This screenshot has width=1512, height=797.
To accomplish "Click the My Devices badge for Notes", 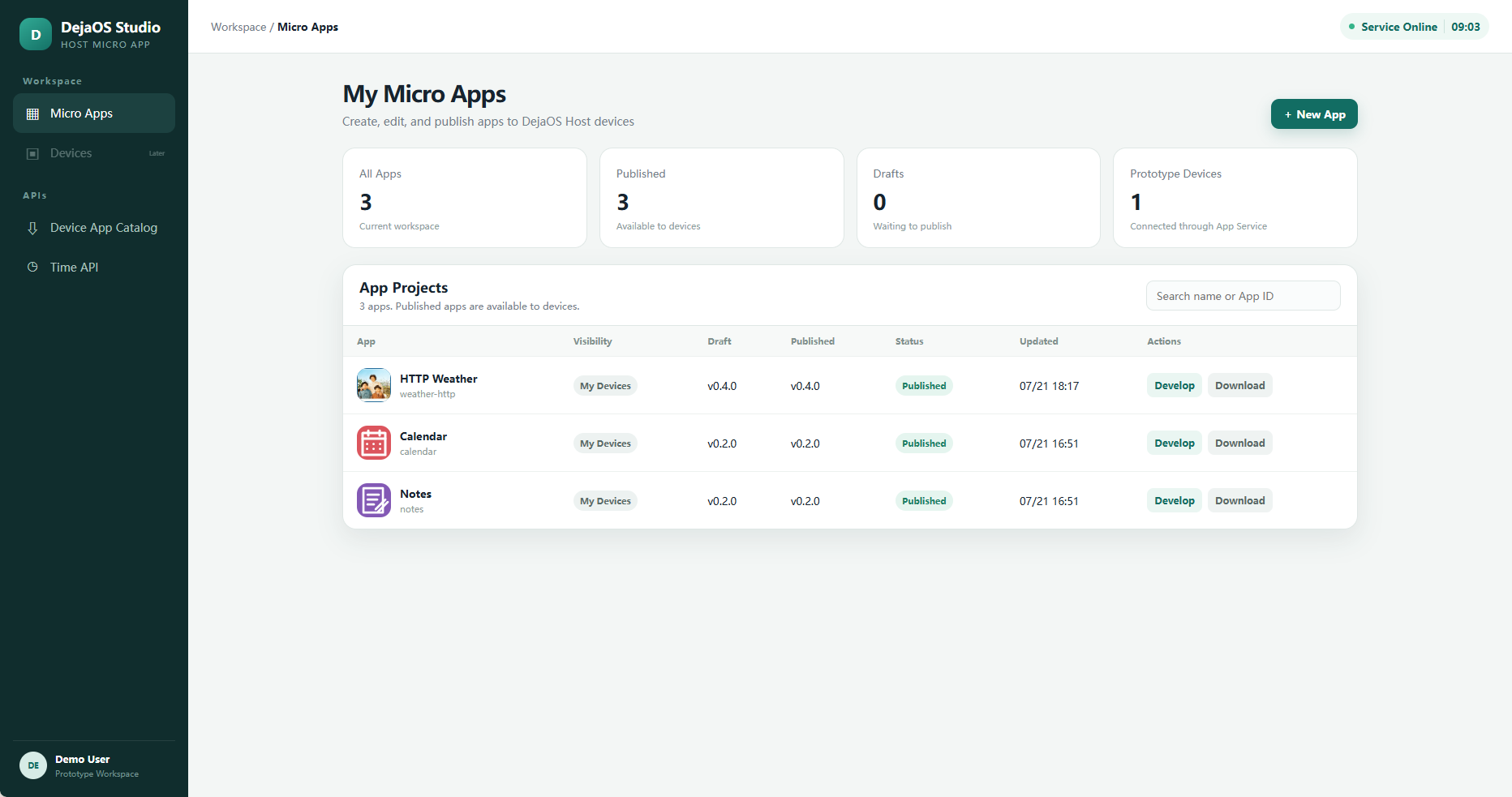I will (605, 501).
